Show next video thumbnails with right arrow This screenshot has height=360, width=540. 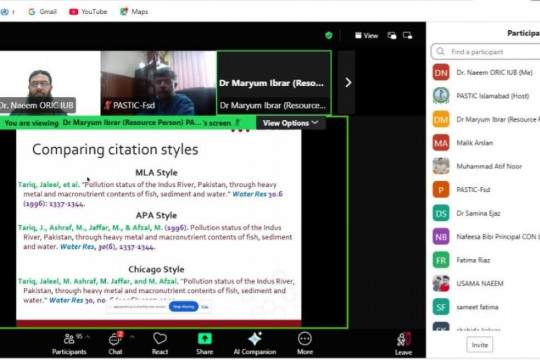[x=348, y=82]
